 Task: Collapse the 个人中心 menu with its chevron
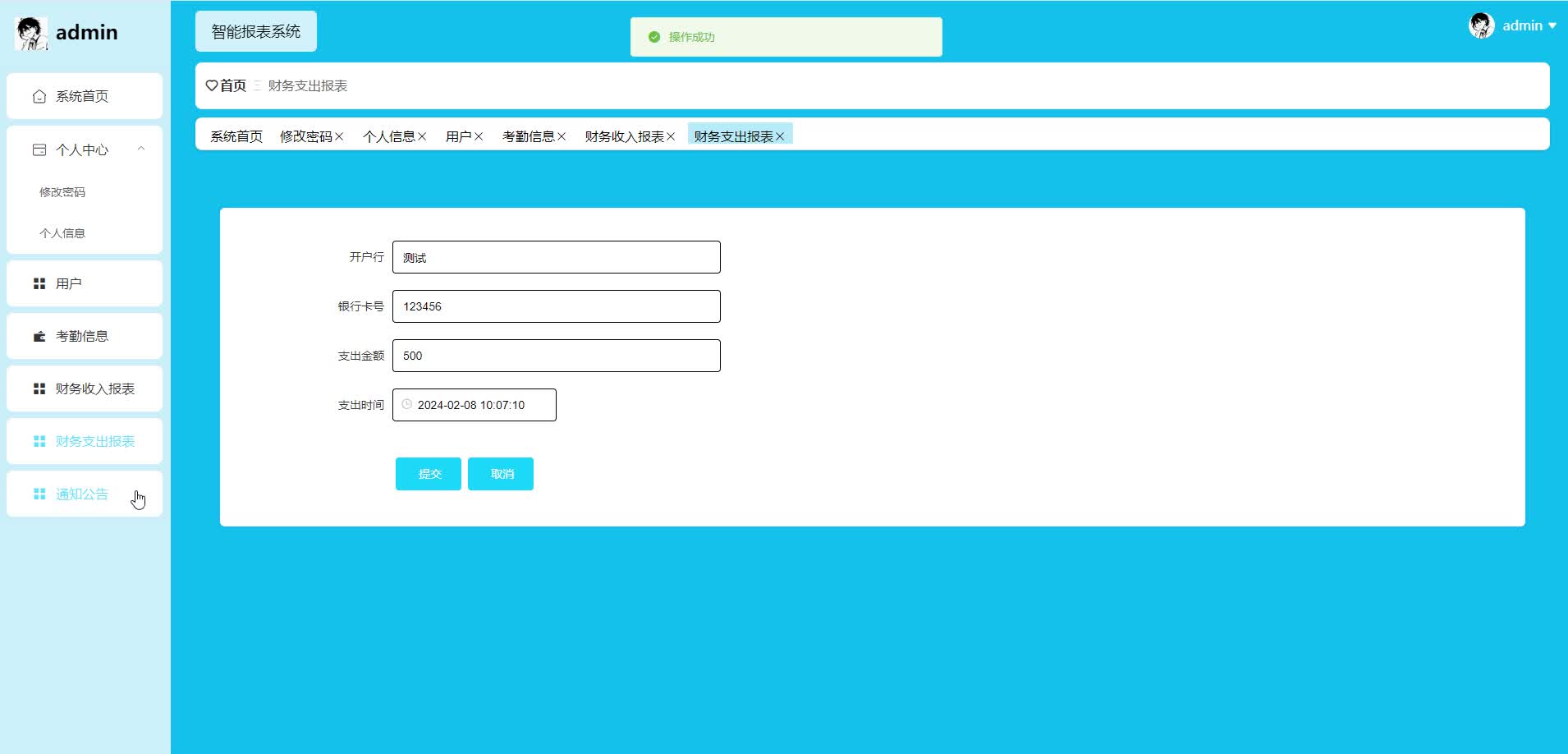141,149
